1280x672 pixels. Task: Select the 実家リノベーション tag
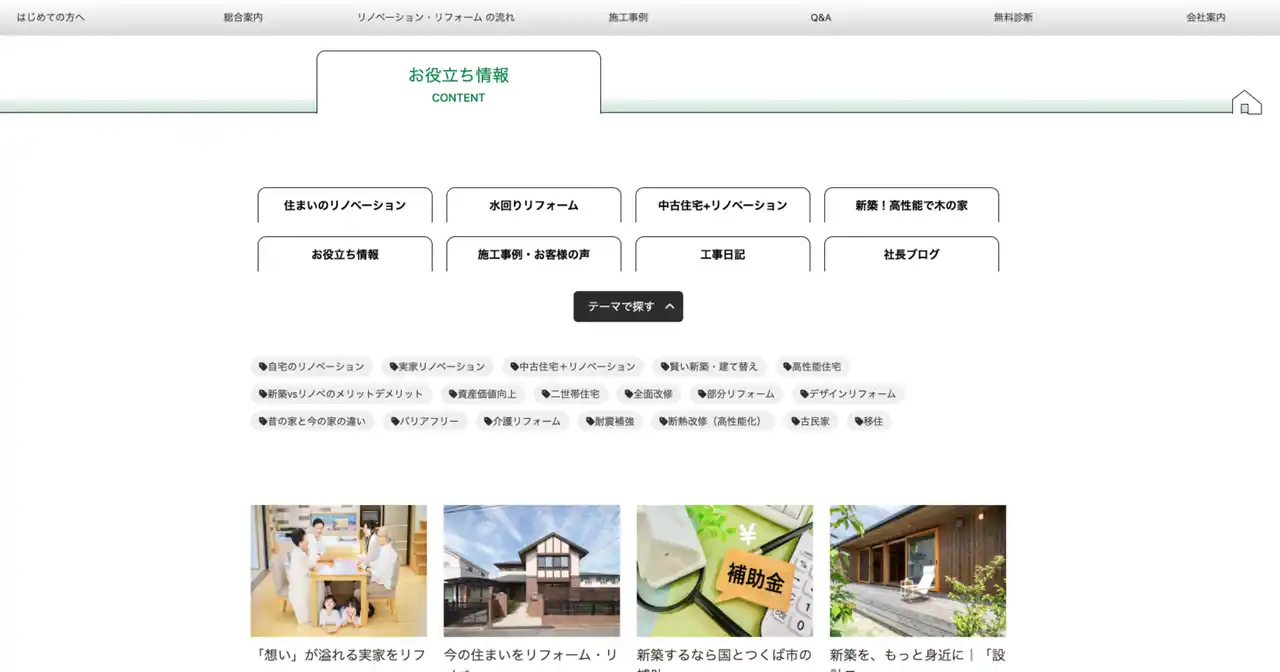point(437,367)
